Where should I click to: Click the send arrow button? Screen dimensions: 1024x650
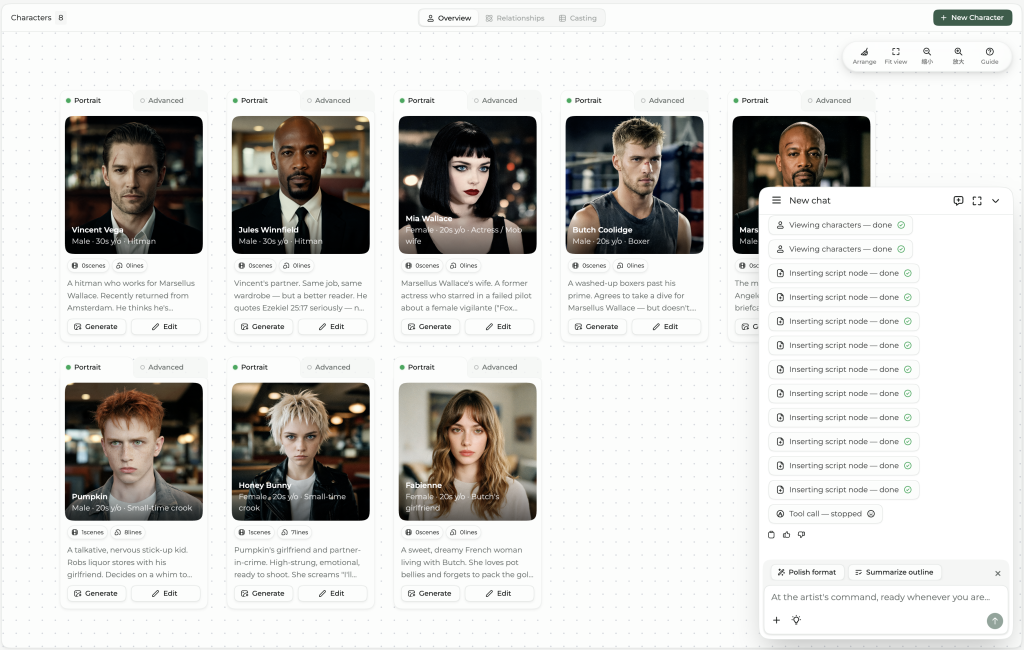(x=994, y=621)
